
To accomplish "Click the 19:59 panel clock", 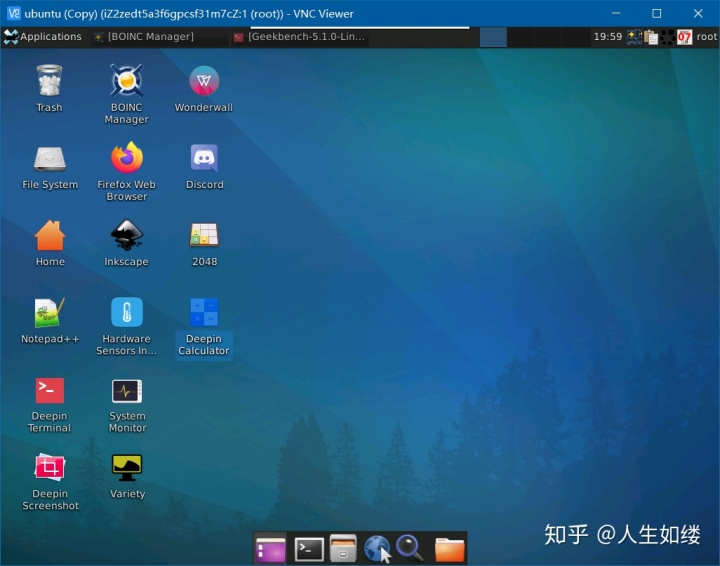I will click(x=608, y=37).
